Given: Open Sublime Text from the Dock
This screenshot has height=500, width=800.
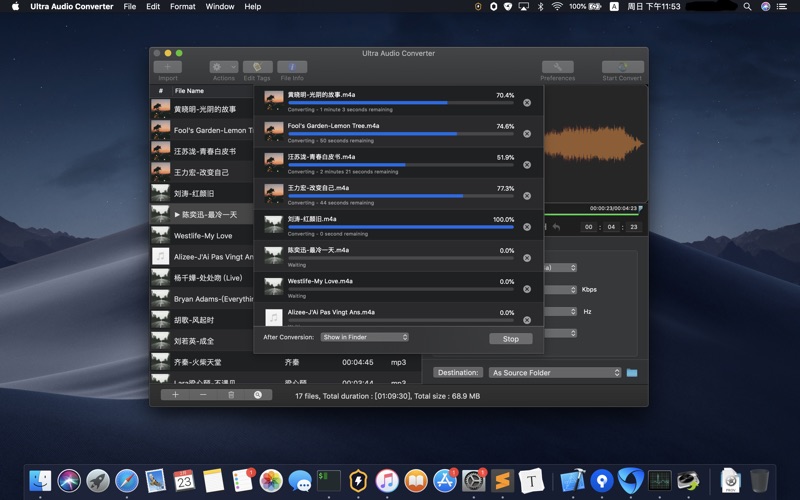Looking at the screenshot, I should [503, 481].
